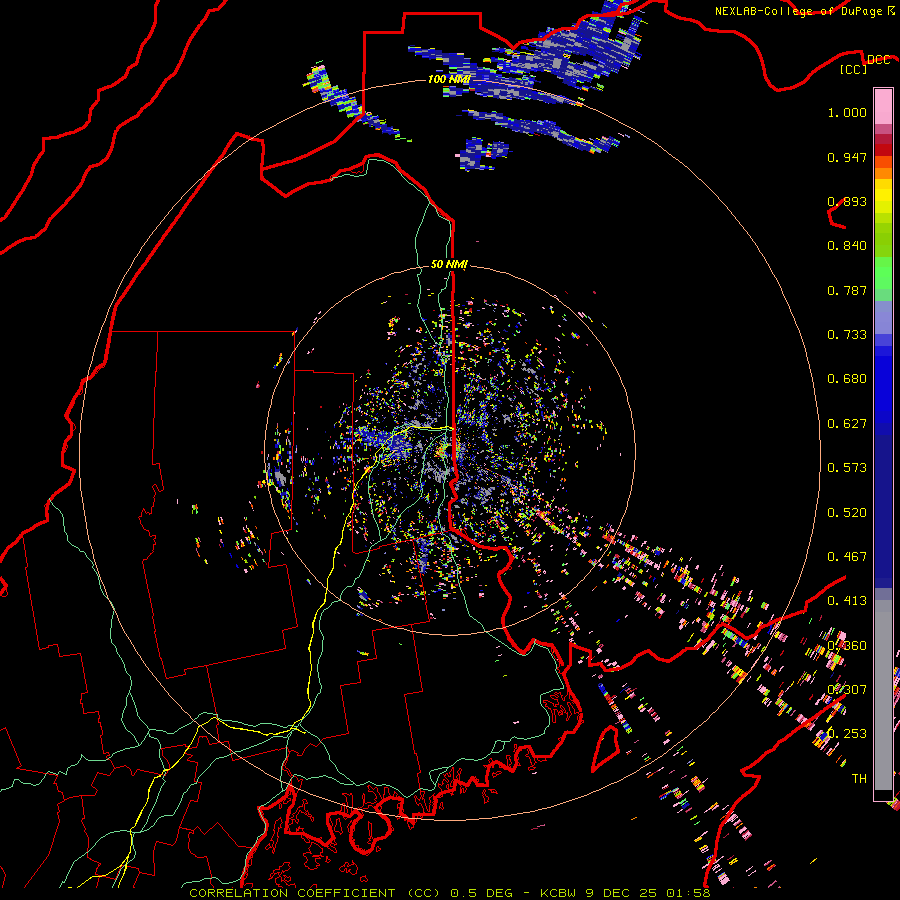Click the NEXLAB-College of DuPage credit text
Viewport: 900px width, 900px height.
[798, 11]
